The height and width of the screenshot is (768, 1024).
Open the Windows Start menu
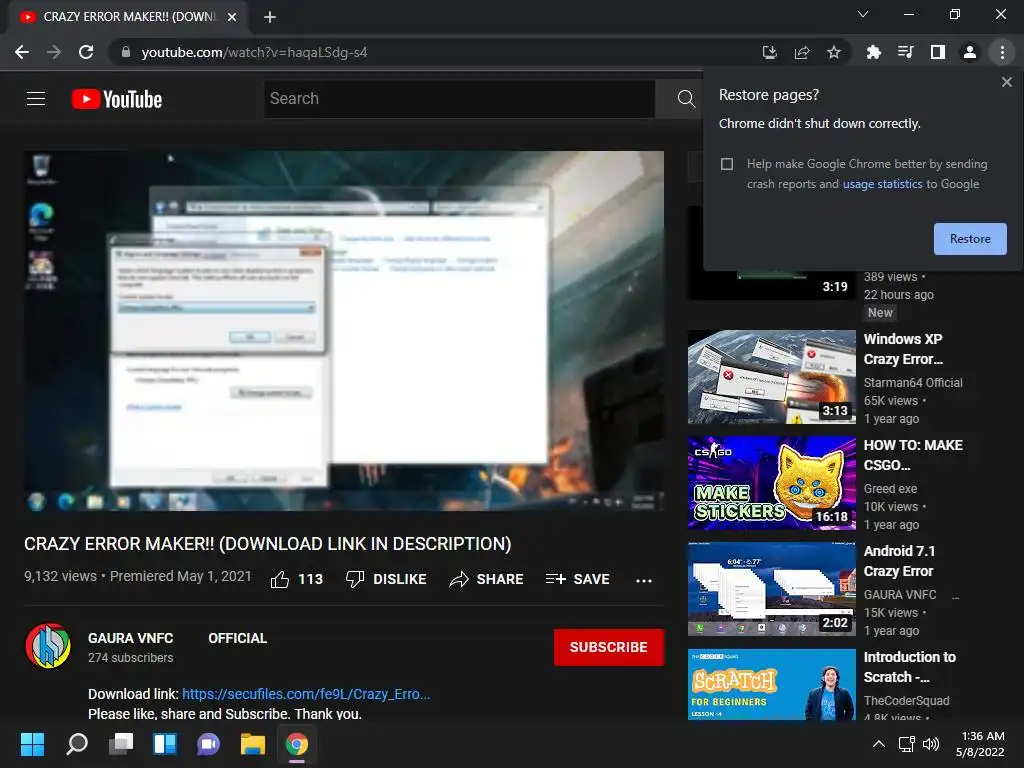pos(32,744)
